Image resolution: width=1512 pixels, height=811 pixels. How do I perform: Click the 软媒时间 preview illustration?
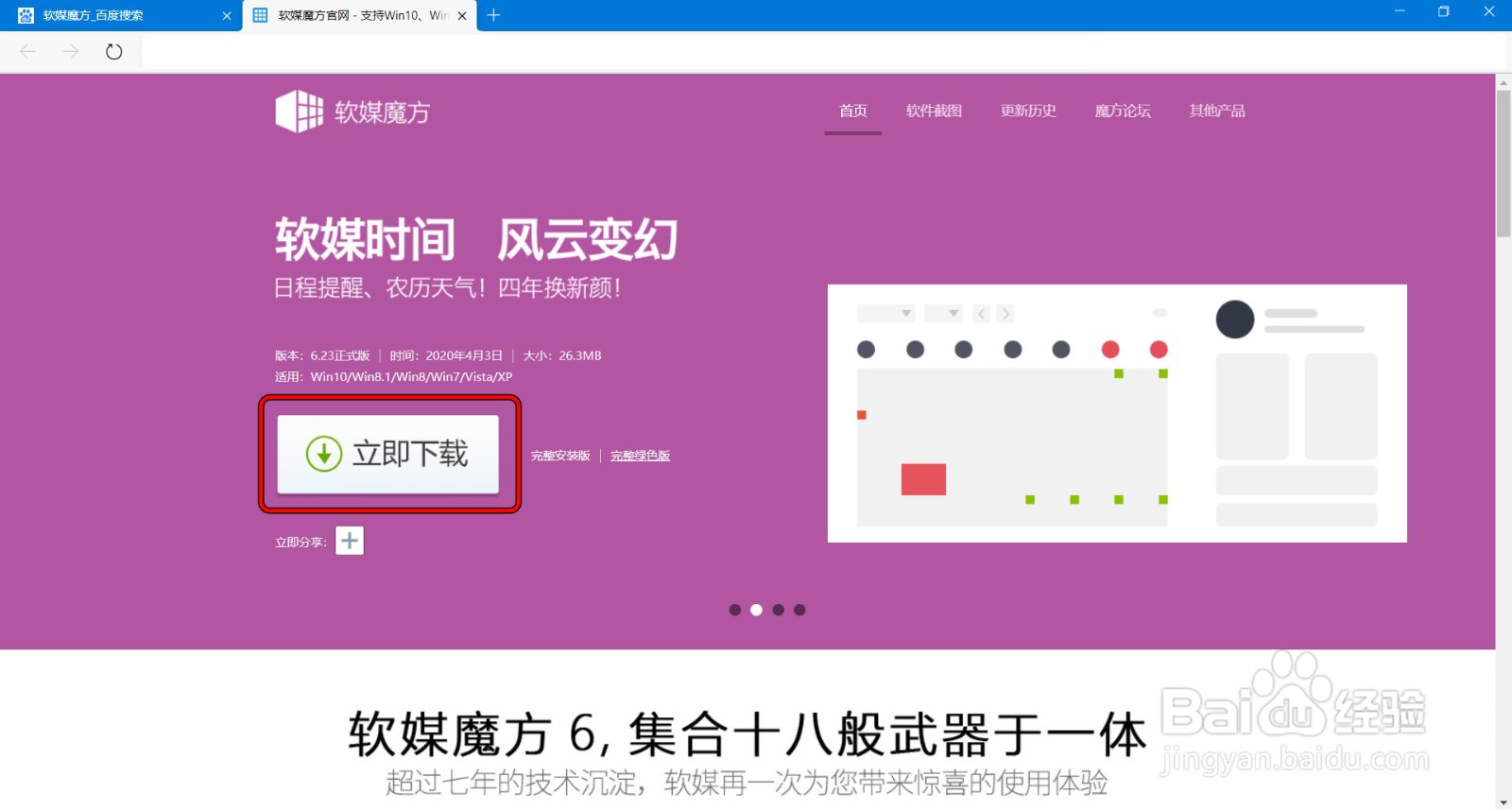click(x=1117, y=413)
